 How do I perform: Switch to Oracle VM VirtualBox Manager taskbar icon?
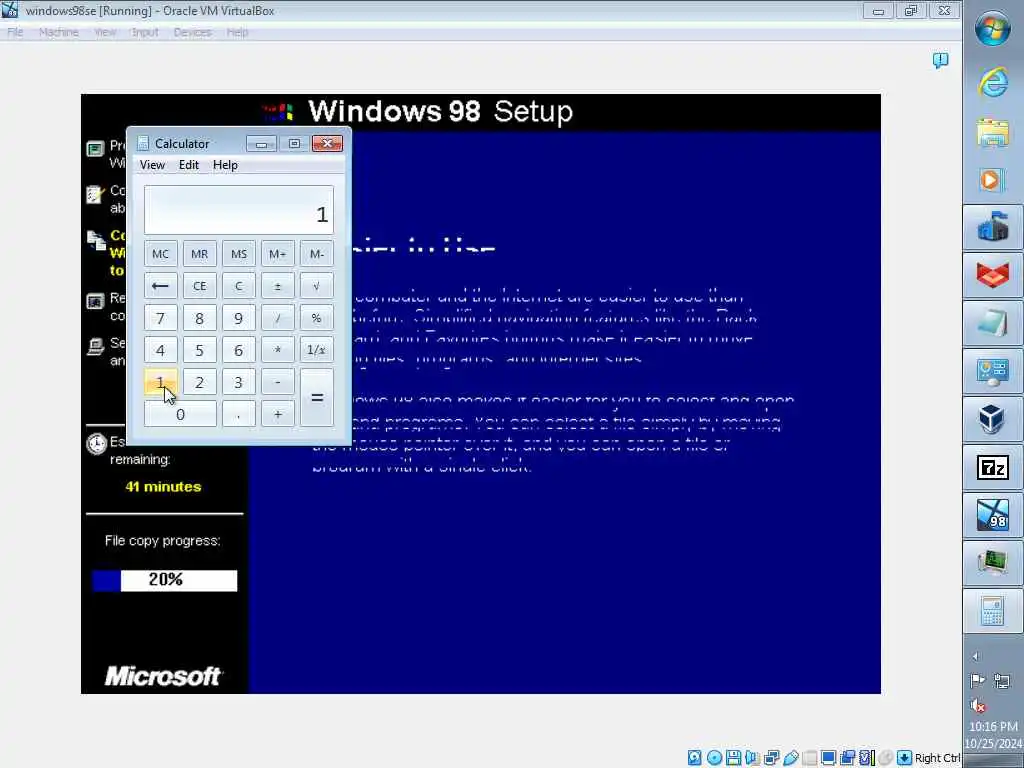tap(993, 419)
